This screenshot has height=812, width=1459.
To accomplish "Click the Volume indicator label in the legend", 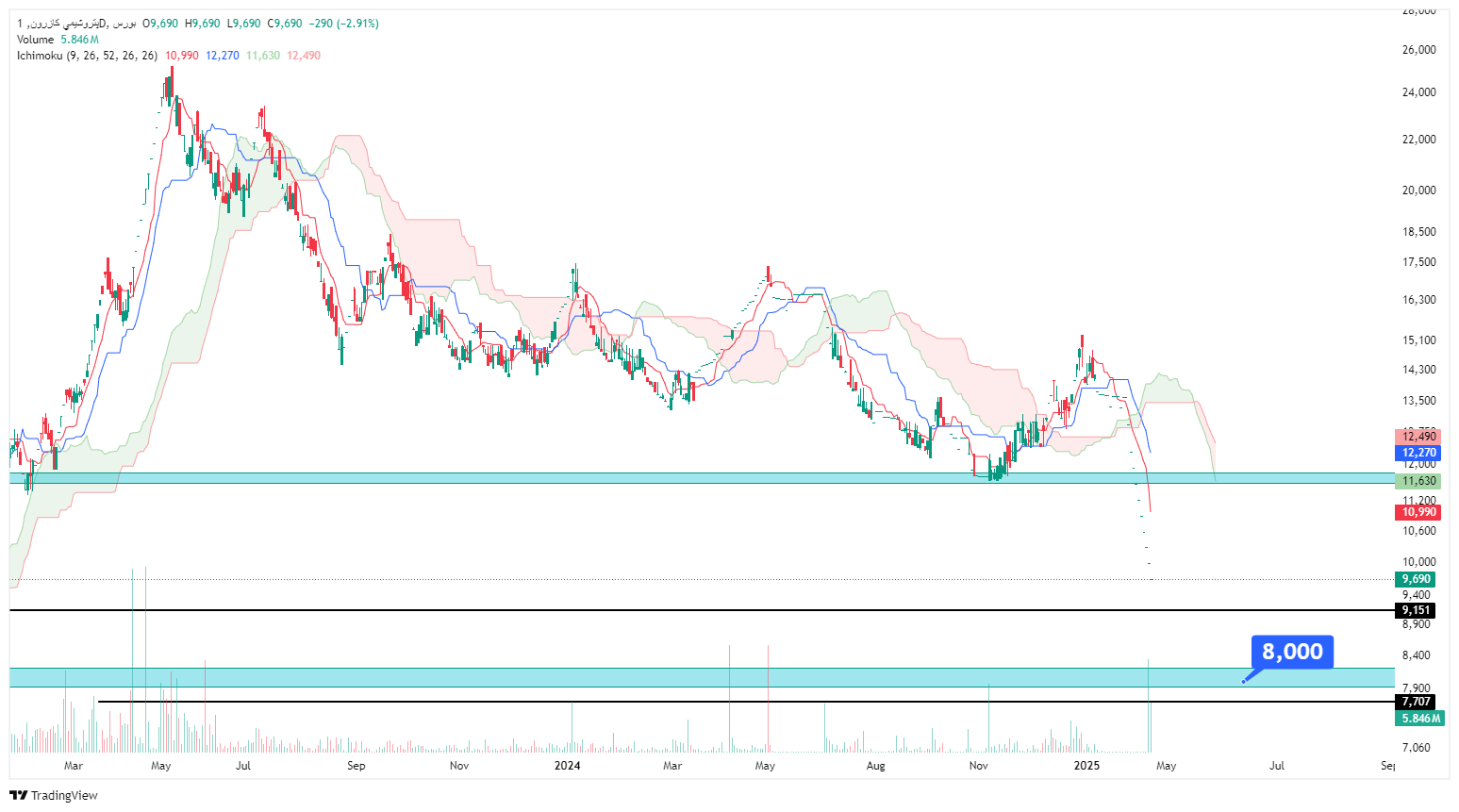I will coord(36,40).
